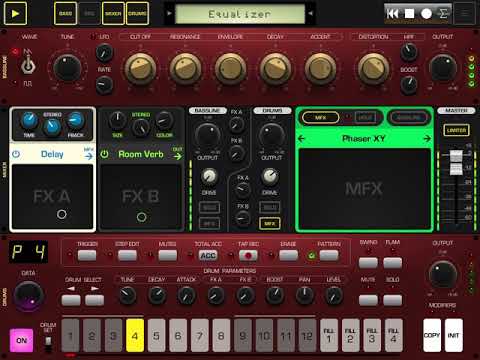Viewport: 480px width, 360px height.
Task: Click the Equalizer LCD display
Action: [240, 14]
